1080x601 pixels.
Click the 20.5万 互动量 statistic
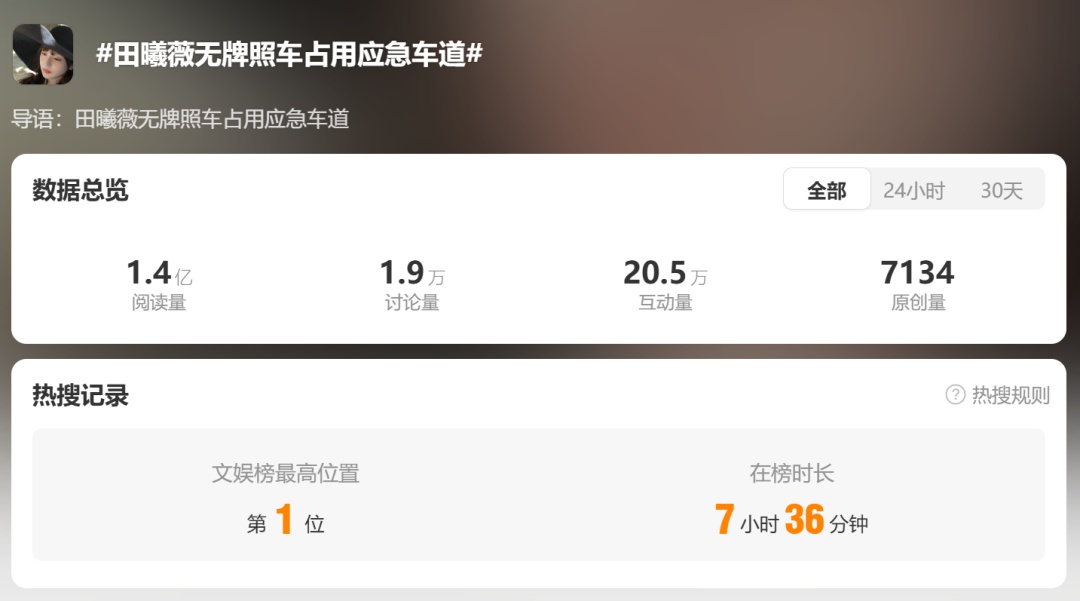click(x=665, y=284)
